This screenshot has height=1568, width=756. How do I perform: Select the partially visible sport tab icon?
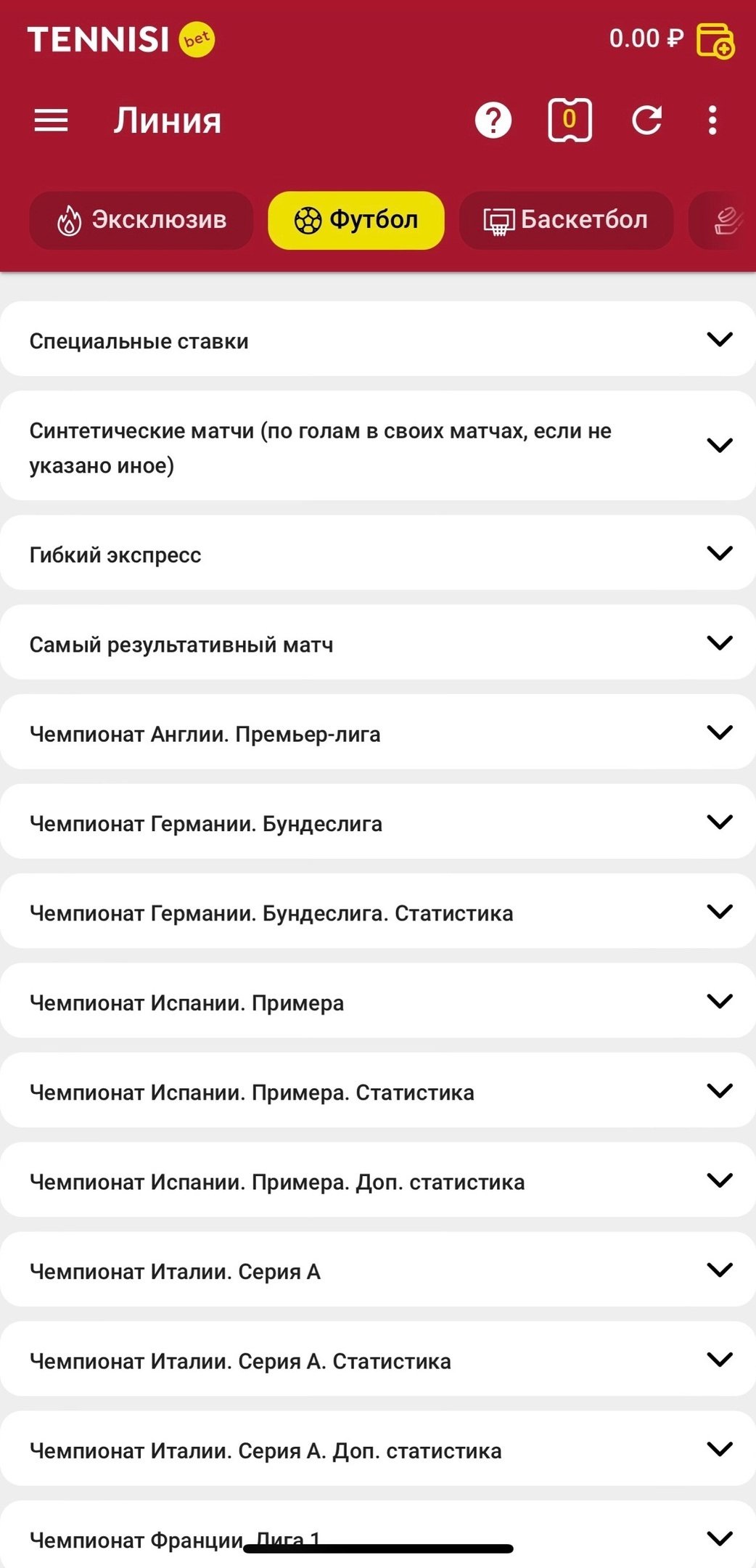point(728,221)
